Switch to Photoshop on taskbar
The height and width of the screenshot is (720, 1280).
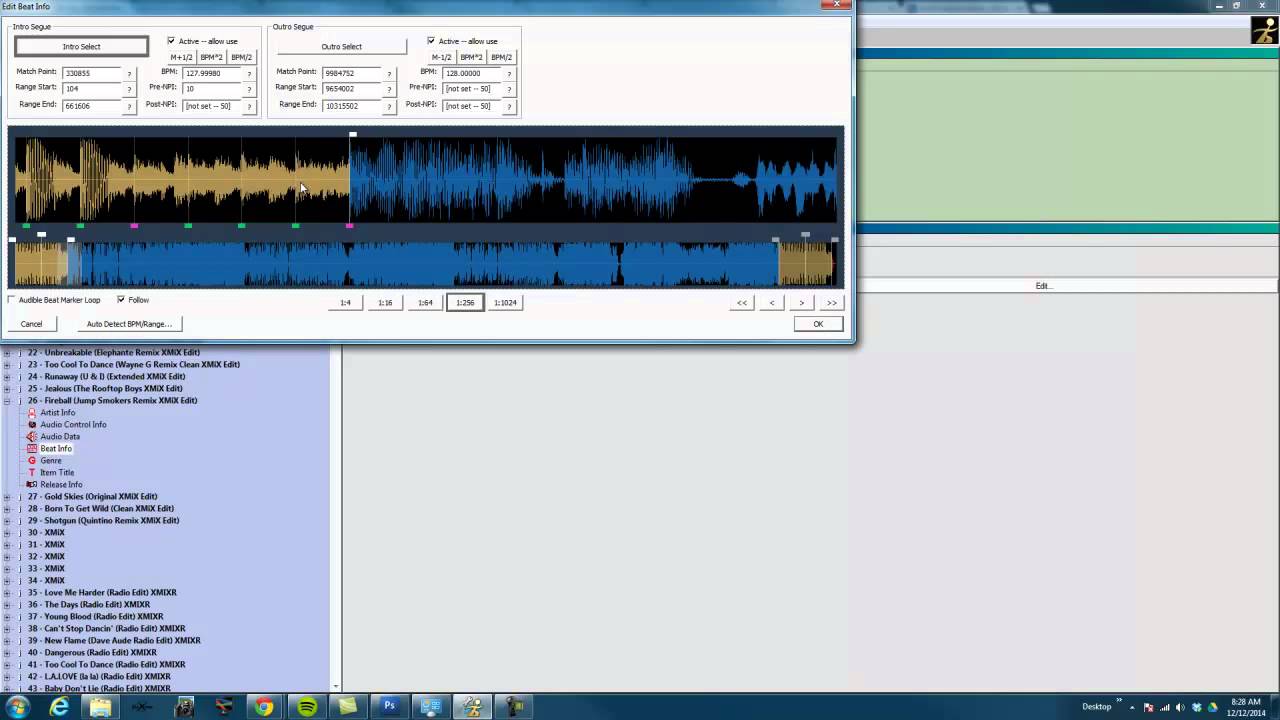389,707
